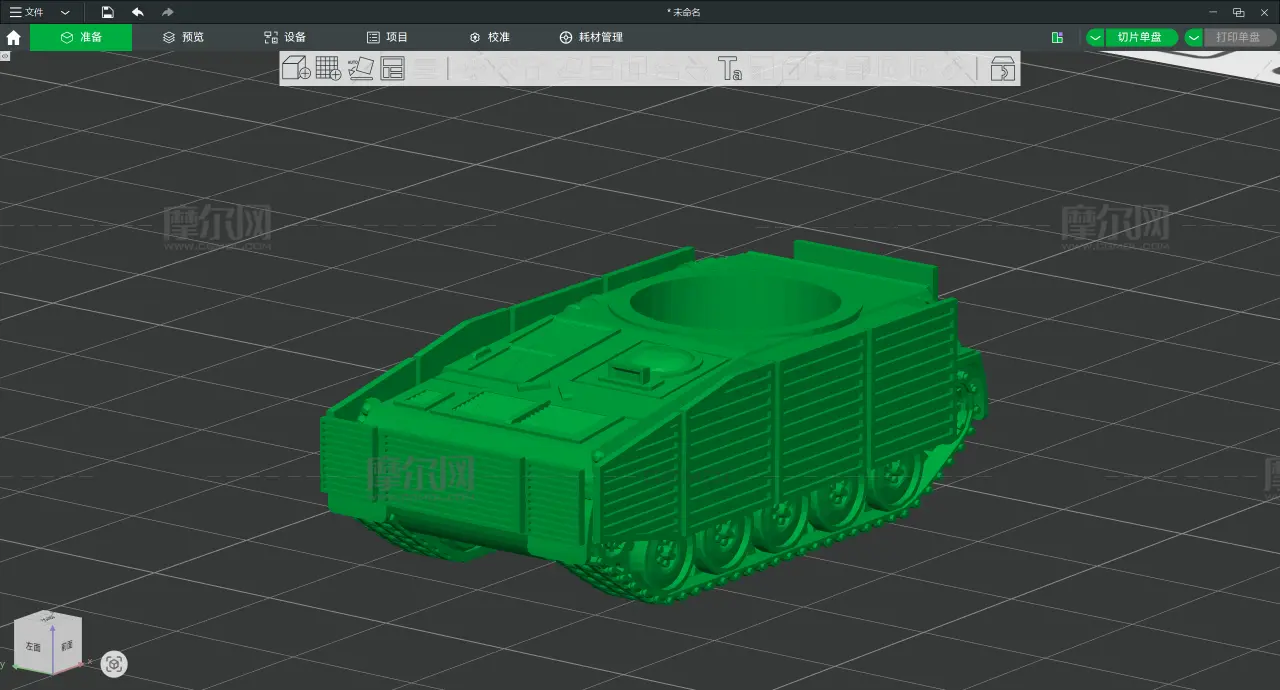Open the 耗材管理 tab
The height and width of the screenshot is (690, 1280).
click(591, 37)
